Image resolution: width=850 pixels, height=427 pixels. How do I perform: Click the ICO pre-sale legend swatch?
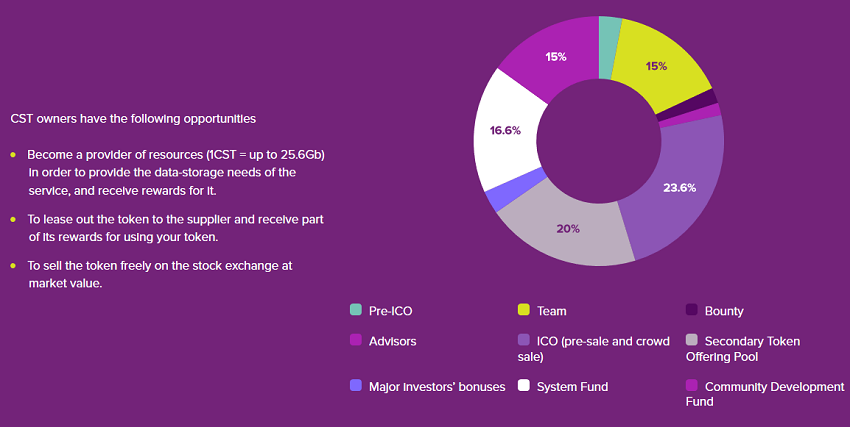(x=523, y=341)
